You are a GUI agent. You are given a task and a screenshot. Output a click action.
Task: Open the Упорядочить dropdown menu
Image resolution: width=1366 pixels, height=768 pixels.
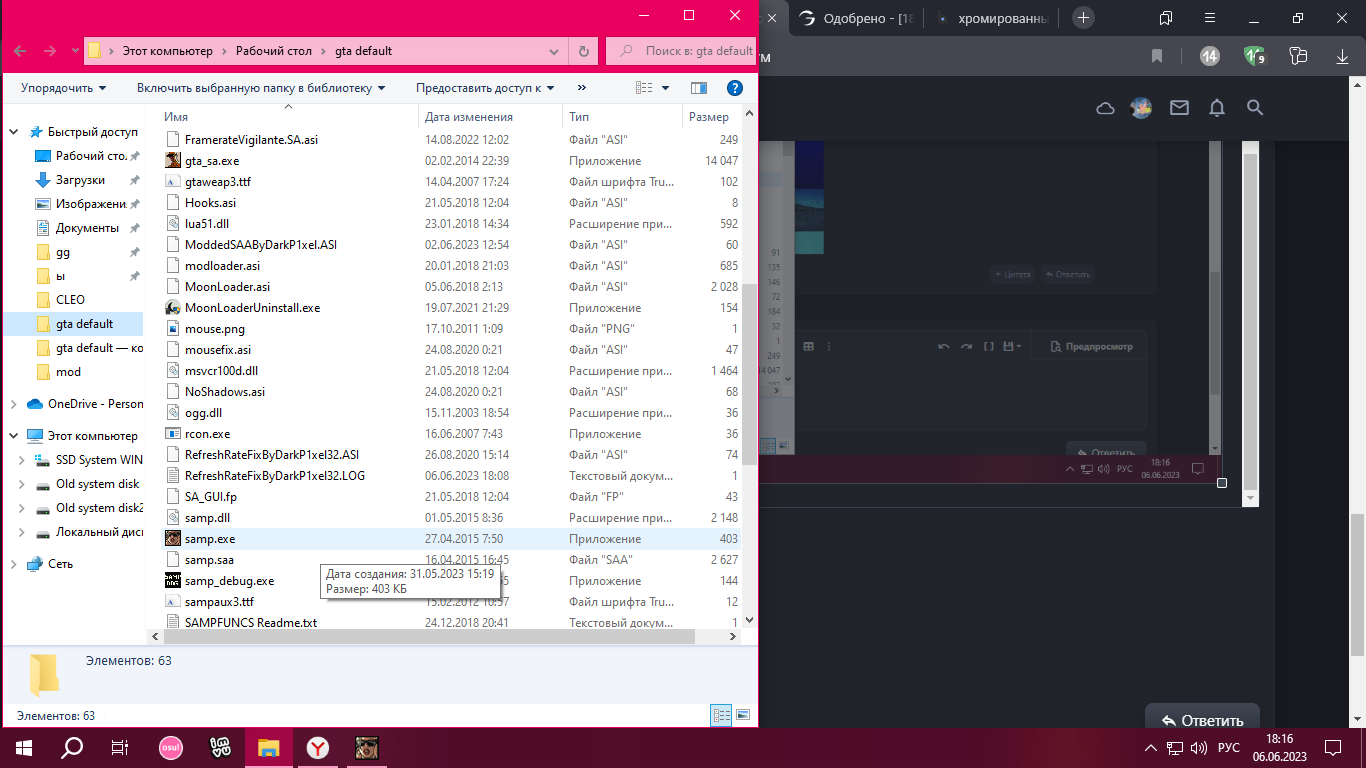[63, 88]
